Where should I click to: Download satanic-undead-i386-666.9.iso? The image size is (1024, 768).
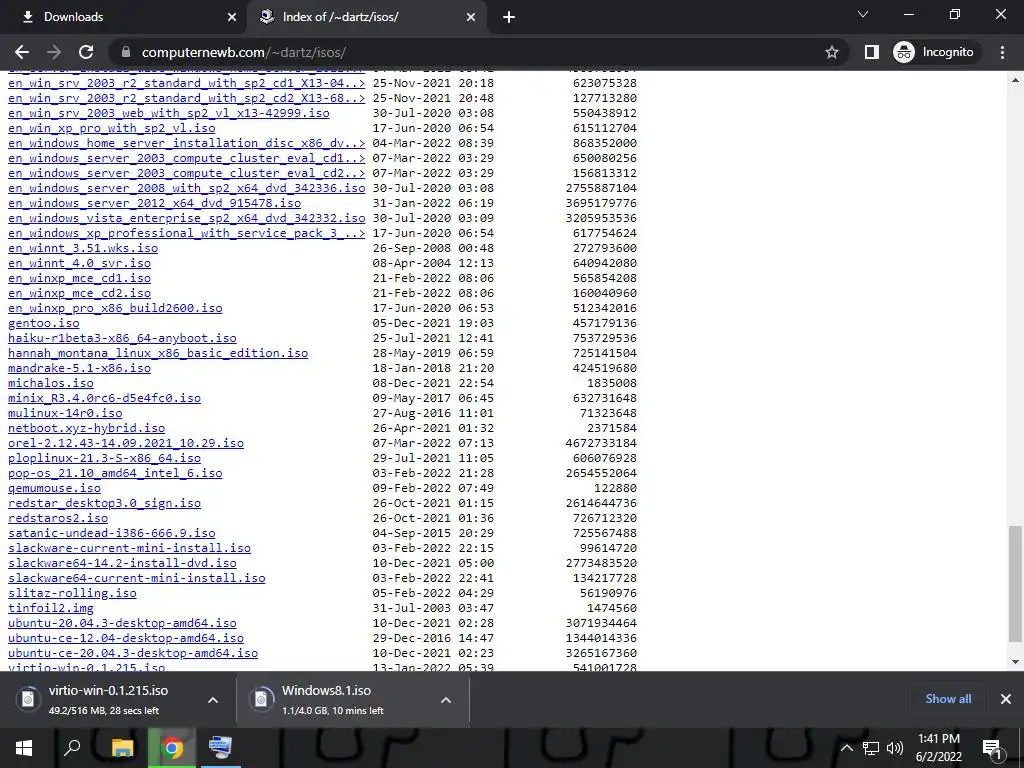pyautogui.click(x=112, y=534)
